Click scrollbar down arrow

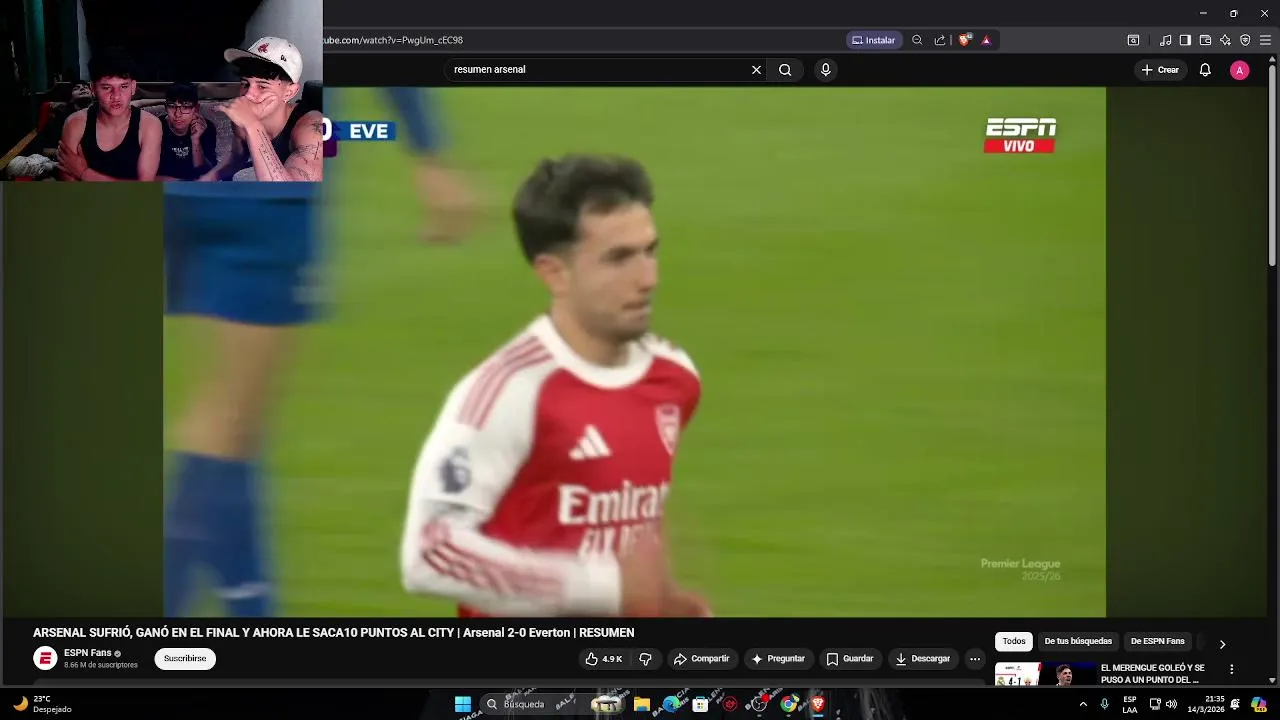[1272, 680]
